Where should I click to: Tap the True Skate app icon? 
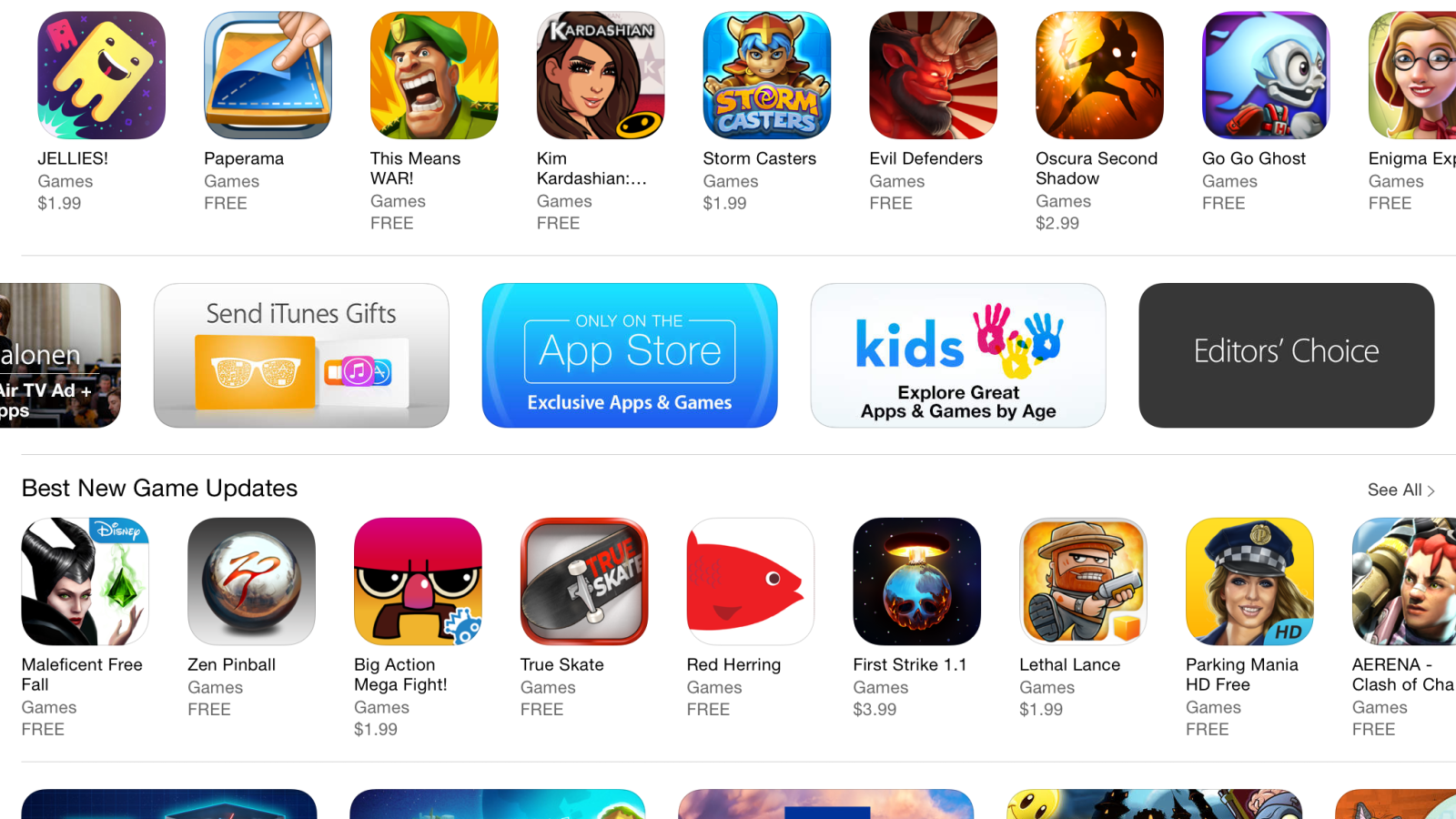[584, 581]
